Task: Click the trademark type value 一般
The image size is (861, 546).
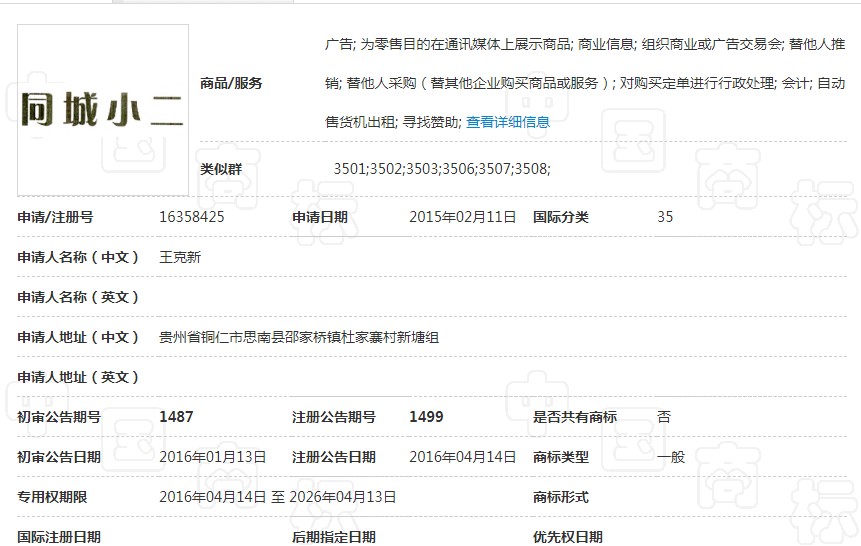Action: click(671, 457)
